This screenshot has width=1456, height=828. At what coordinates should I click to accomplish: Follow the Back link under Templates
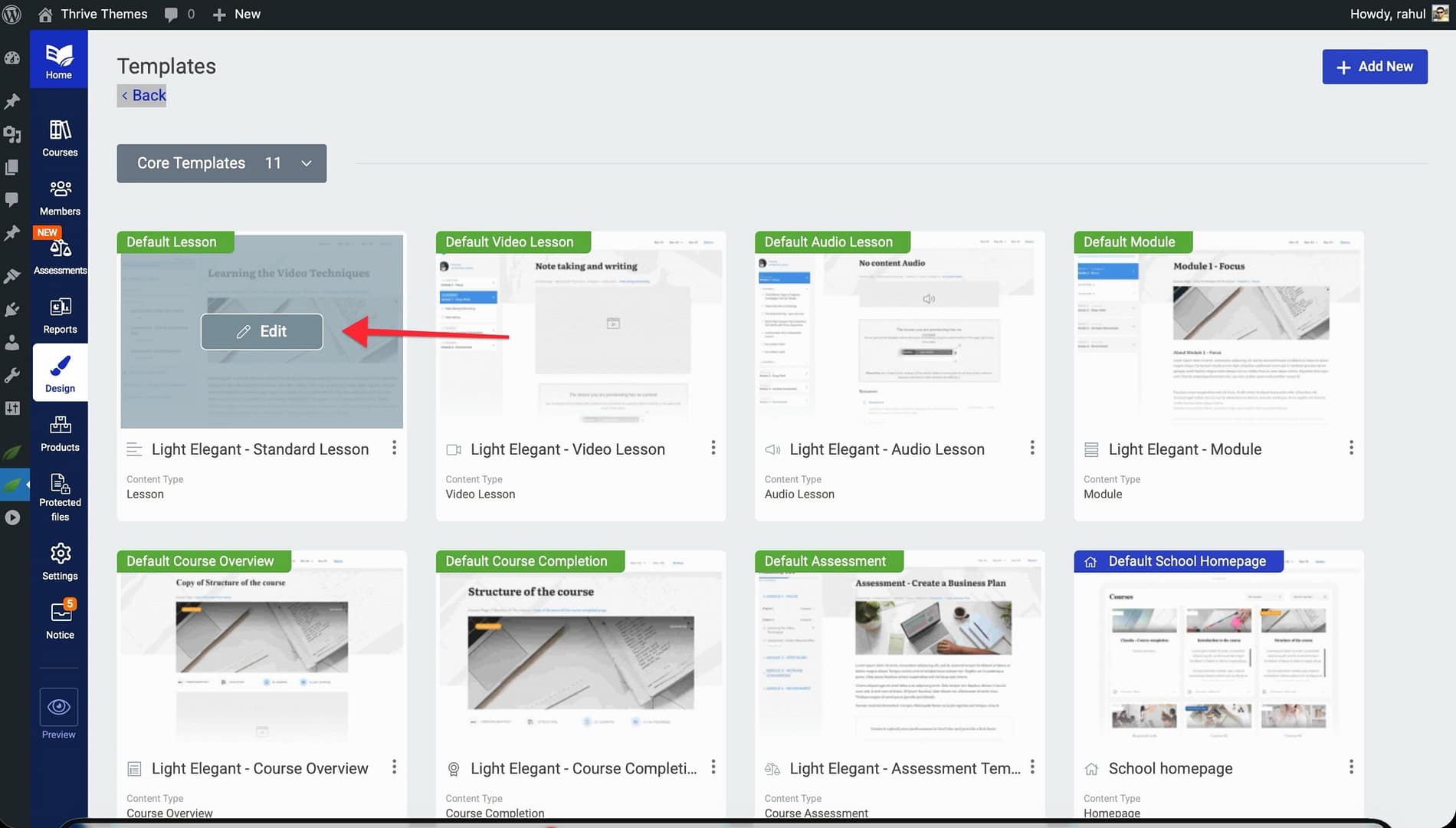point(143,95)
